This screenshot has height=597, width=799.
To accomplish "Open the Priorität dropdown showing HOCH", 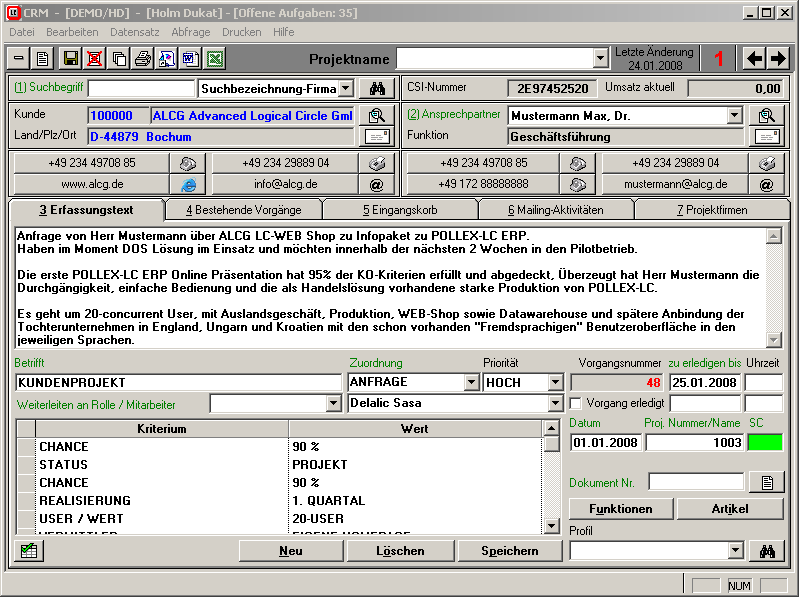I will [555, 382].
